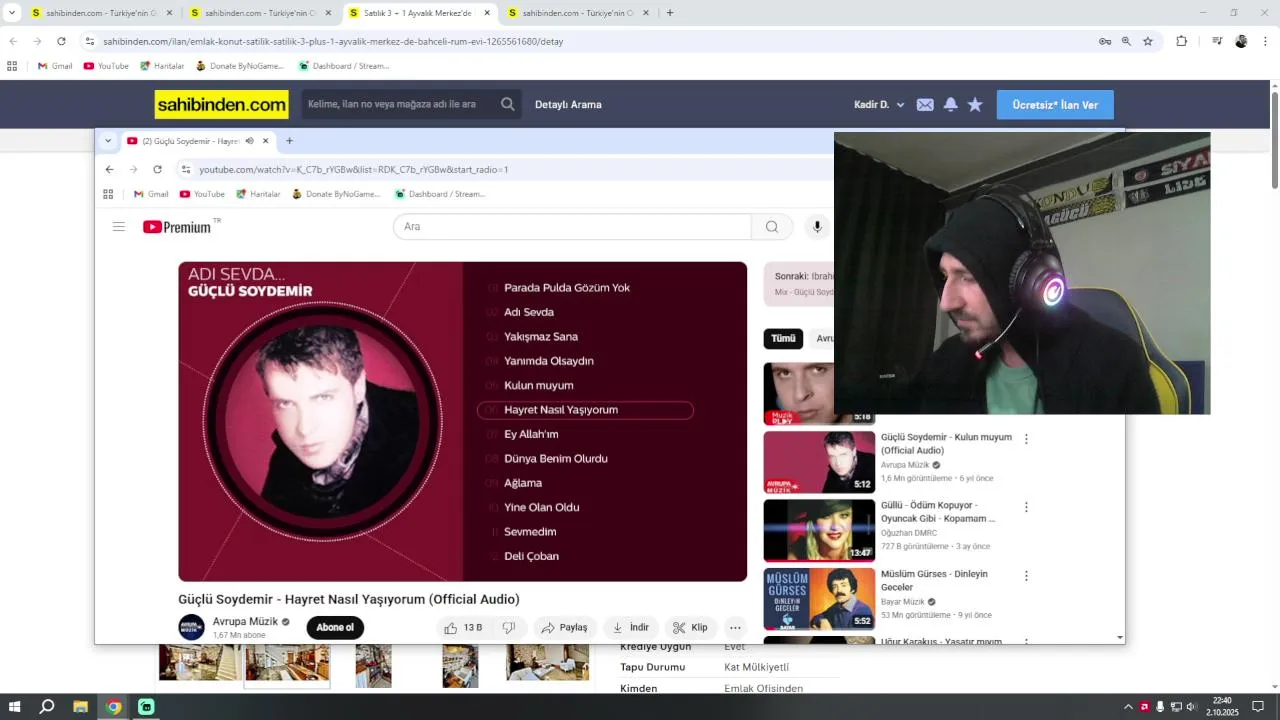1280x720 pixels.
Task: Reload the outer sahibinden browser page
Action: coord(61,41)
